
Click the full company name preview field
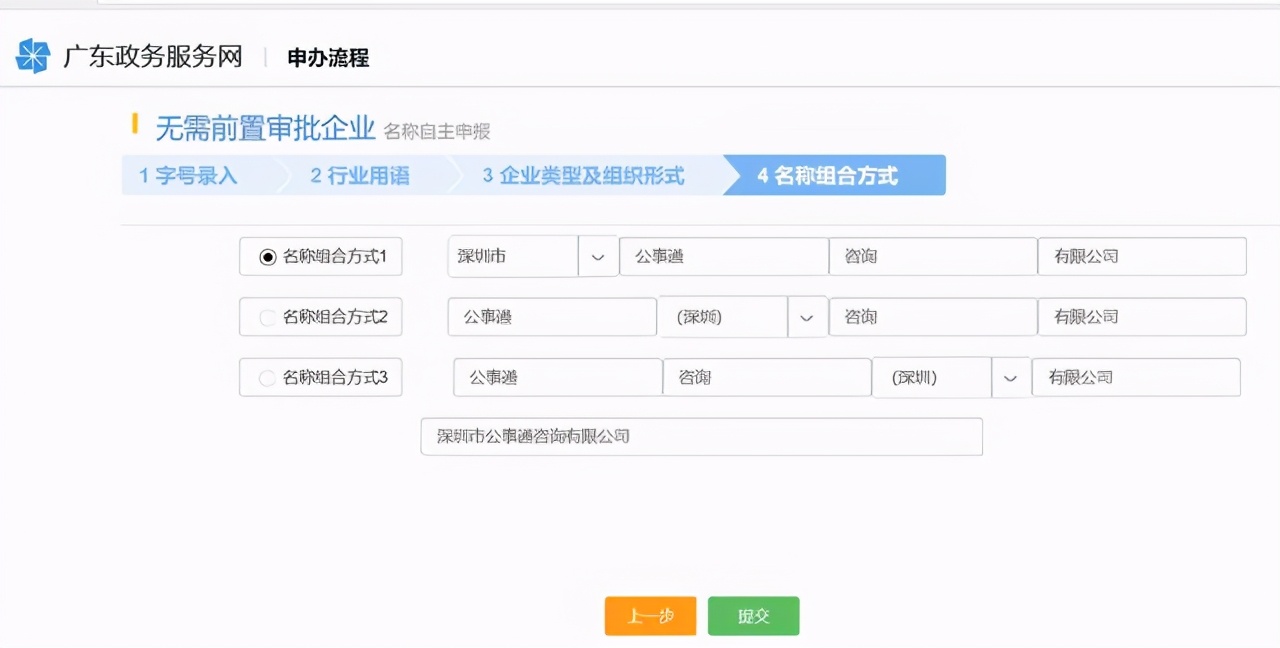[701, 437]
